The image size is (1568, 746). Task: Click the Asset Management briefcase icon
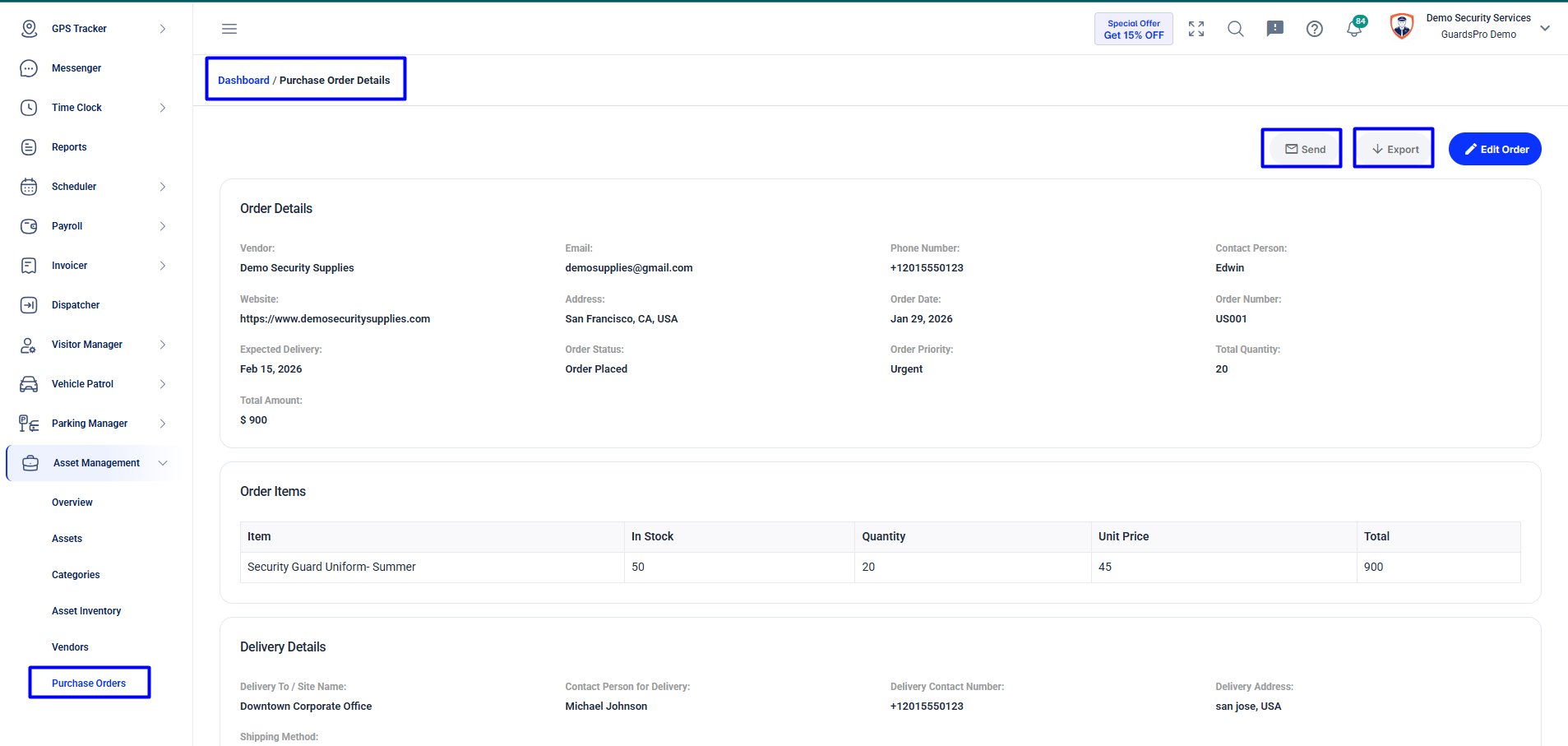point(30,463)
